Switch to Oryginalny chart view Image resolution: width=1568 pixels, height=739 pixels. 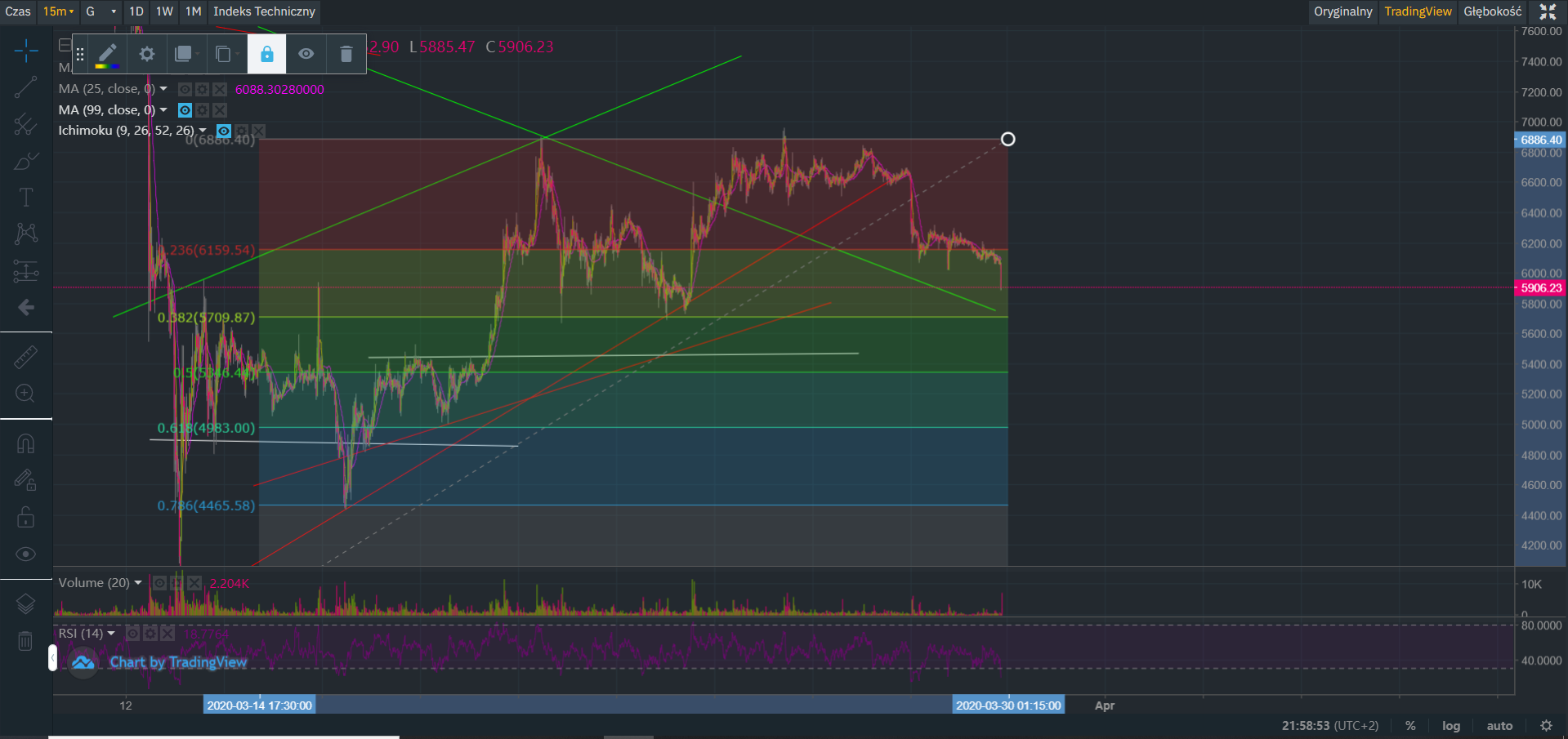[1342, 11]
